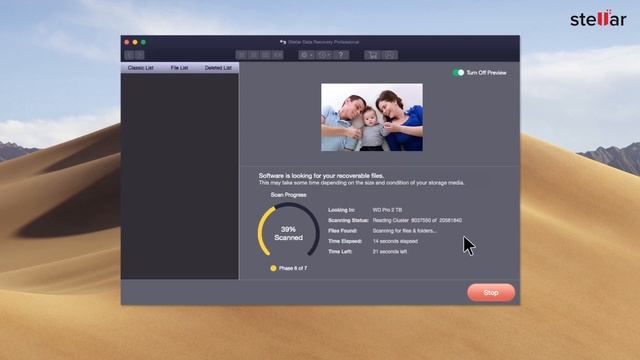Click the 'Reading Cluster' scanning status value
The image size is (640, 360).
[x=417, y=220]
